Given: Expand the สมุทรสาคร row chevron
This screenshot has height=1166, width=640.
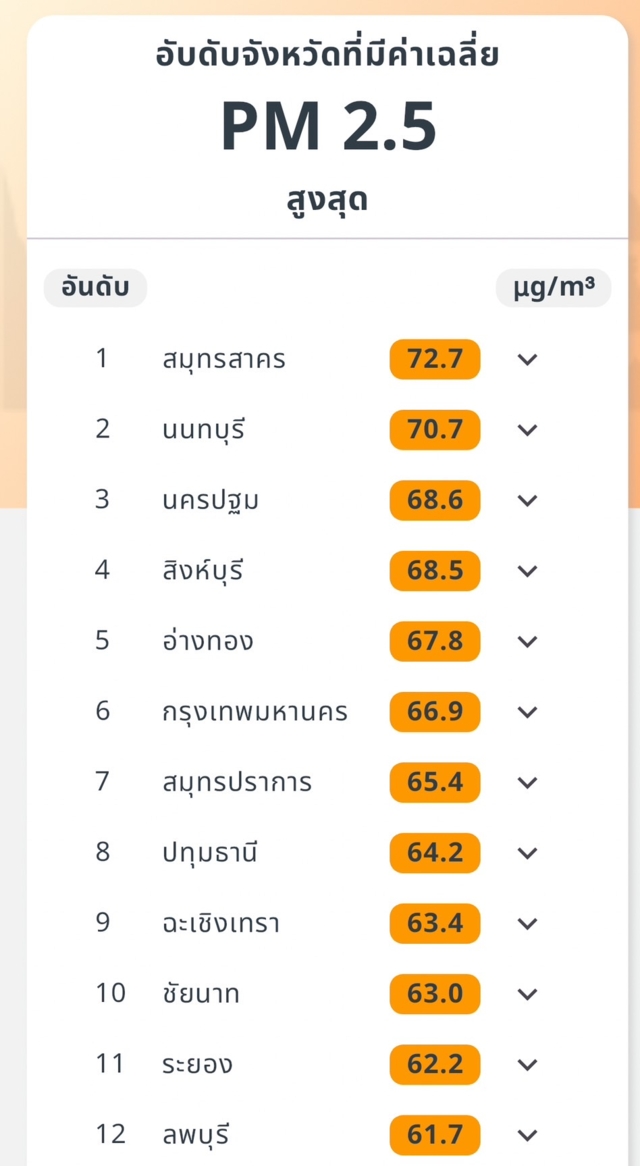Looking at the screenshot, I should coord(528,360).
